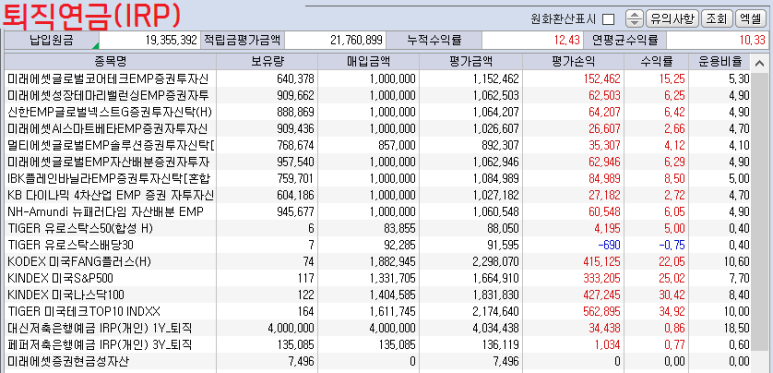Viewport: 773px width, 373px height.
Task: Click the 적립금평가금액 value 21,760,899
Action: [x=357, y=40]
